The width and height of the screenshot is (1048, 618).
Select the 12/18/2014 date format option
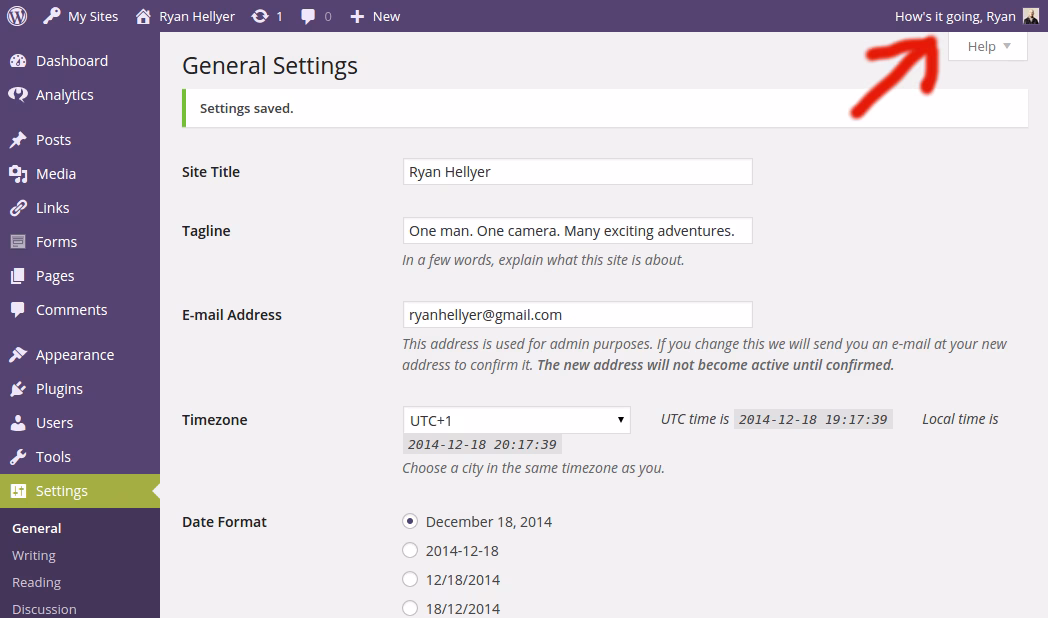(x=410, y=579)
